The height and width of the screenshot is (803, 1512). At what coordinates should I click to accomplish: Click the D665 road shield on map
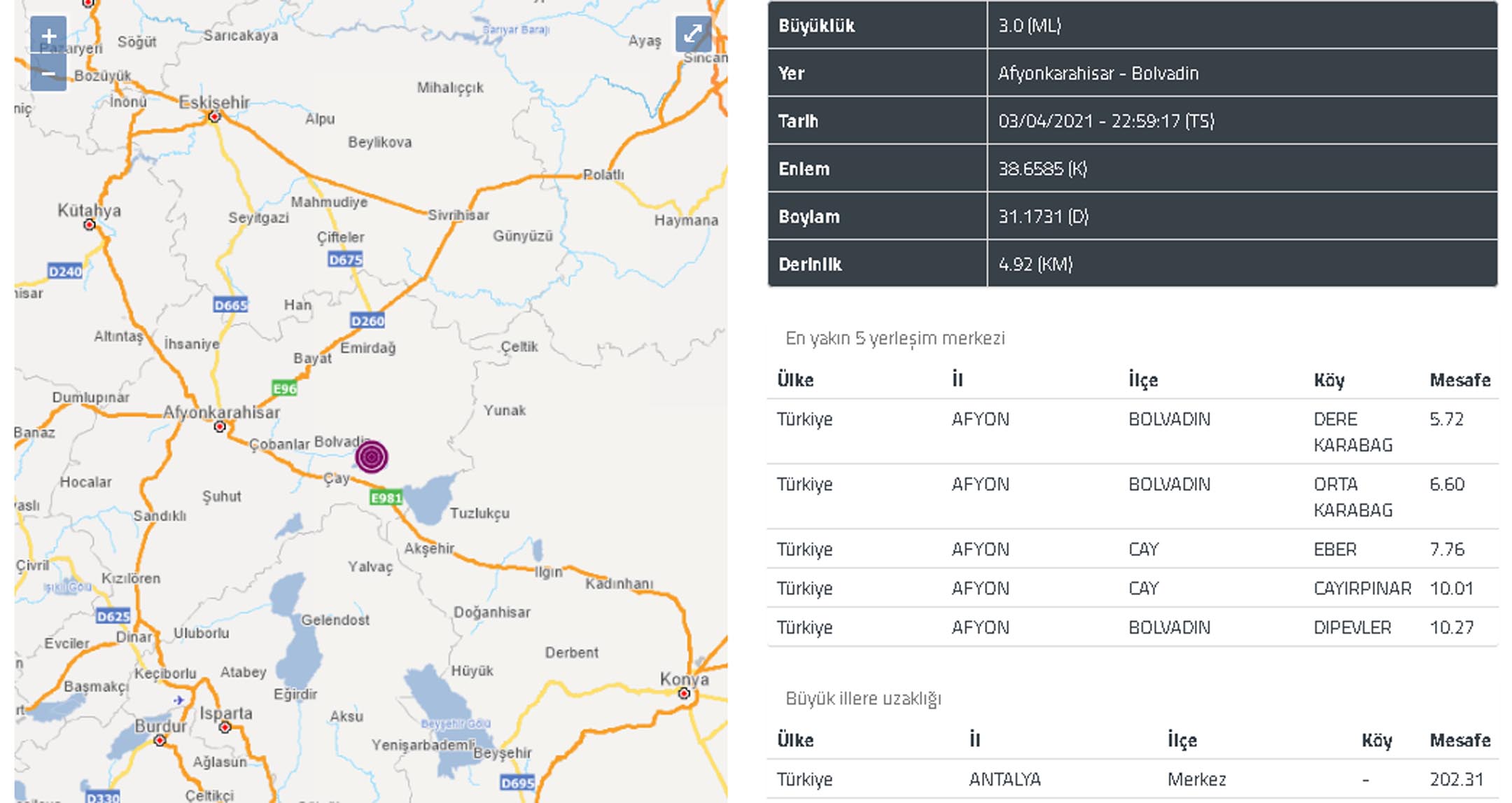[x=231, y=305]
